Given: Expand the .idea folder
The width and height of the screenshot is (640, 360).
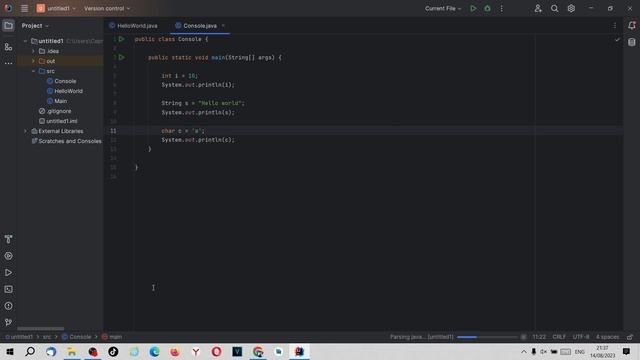Looking at the screenshot, I should click(33, 51).
